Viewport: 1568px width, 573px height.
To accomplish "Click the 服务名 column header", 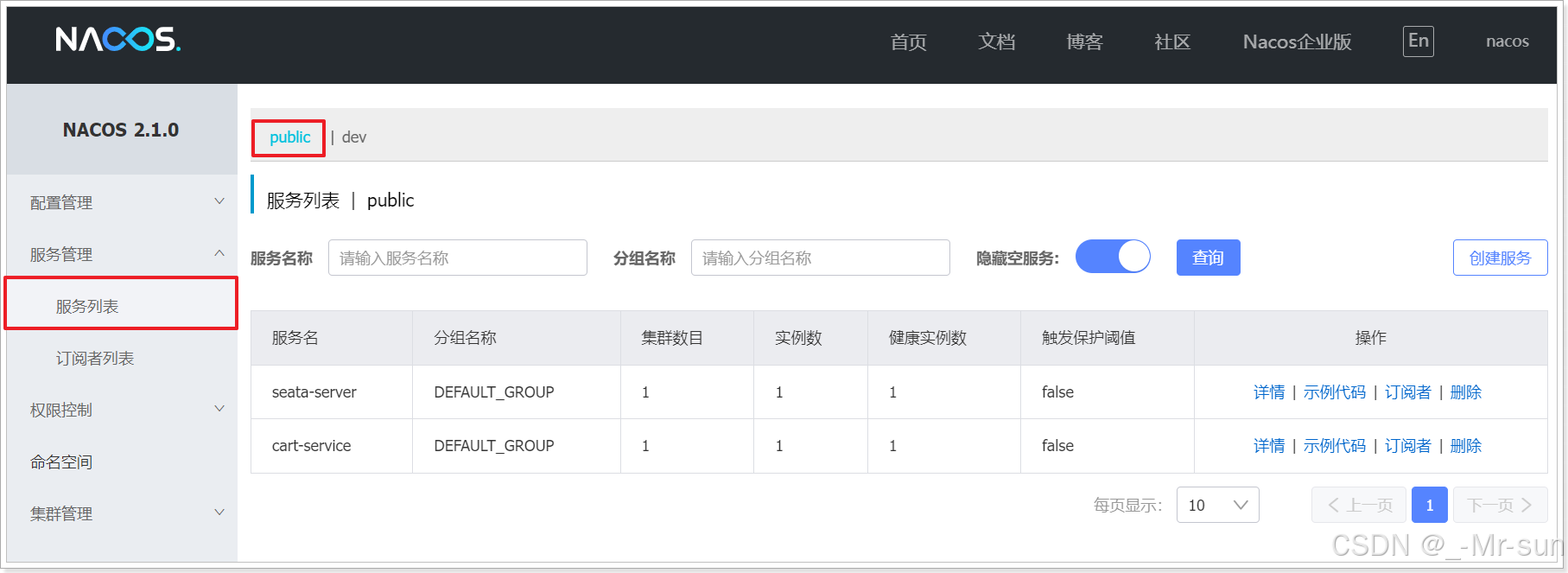I will [332, 338].
